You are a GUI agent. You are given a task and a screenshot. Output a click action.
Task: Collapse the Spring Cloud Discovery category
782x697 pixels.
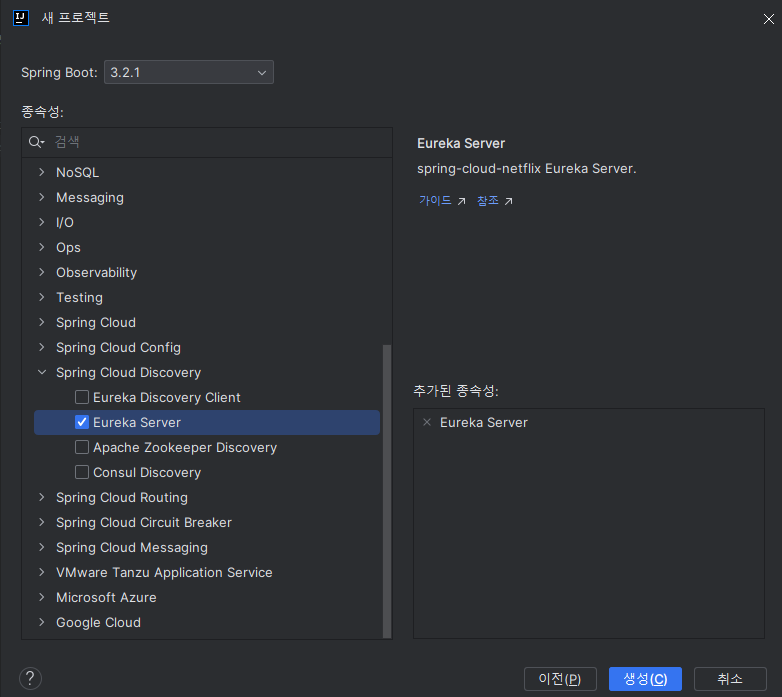point(42,372)
